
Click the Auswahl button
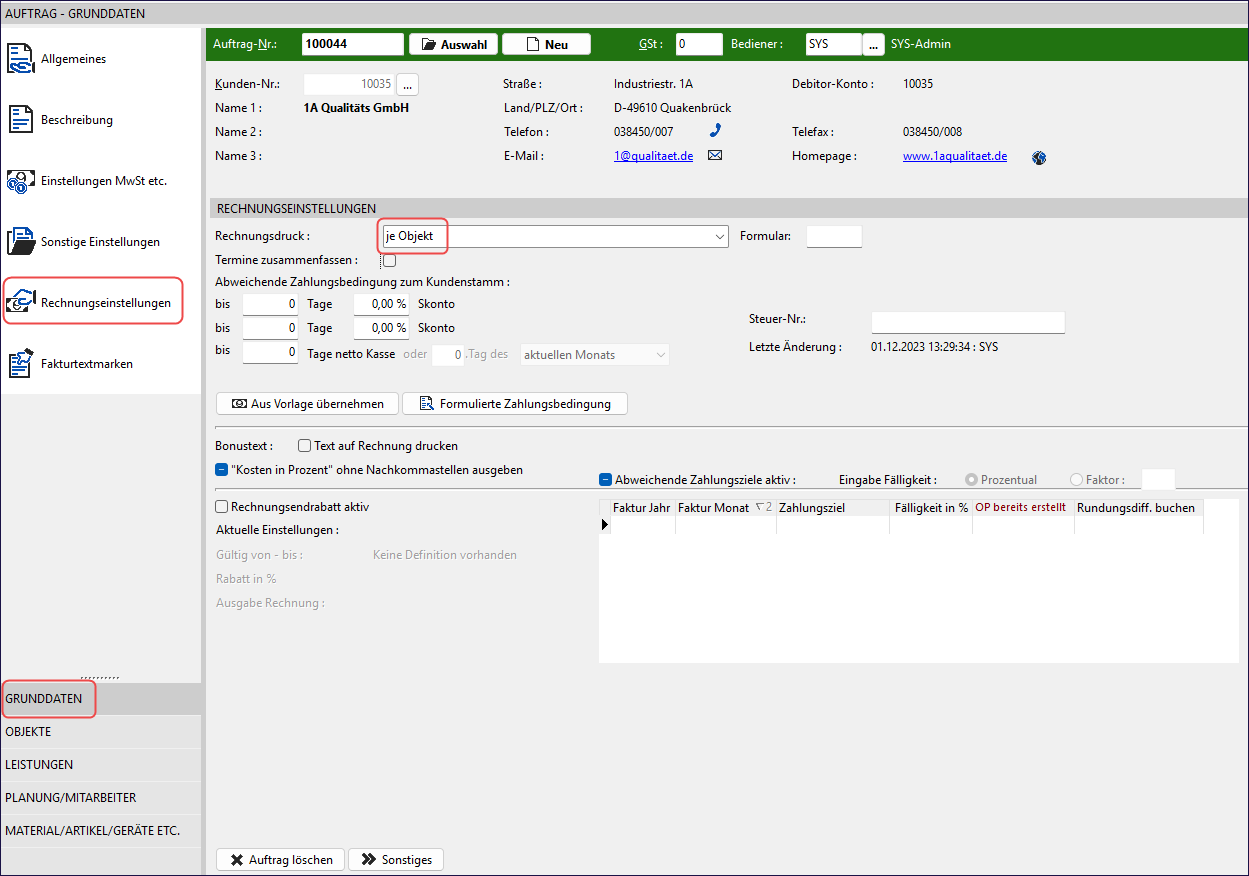coord(453,44)
